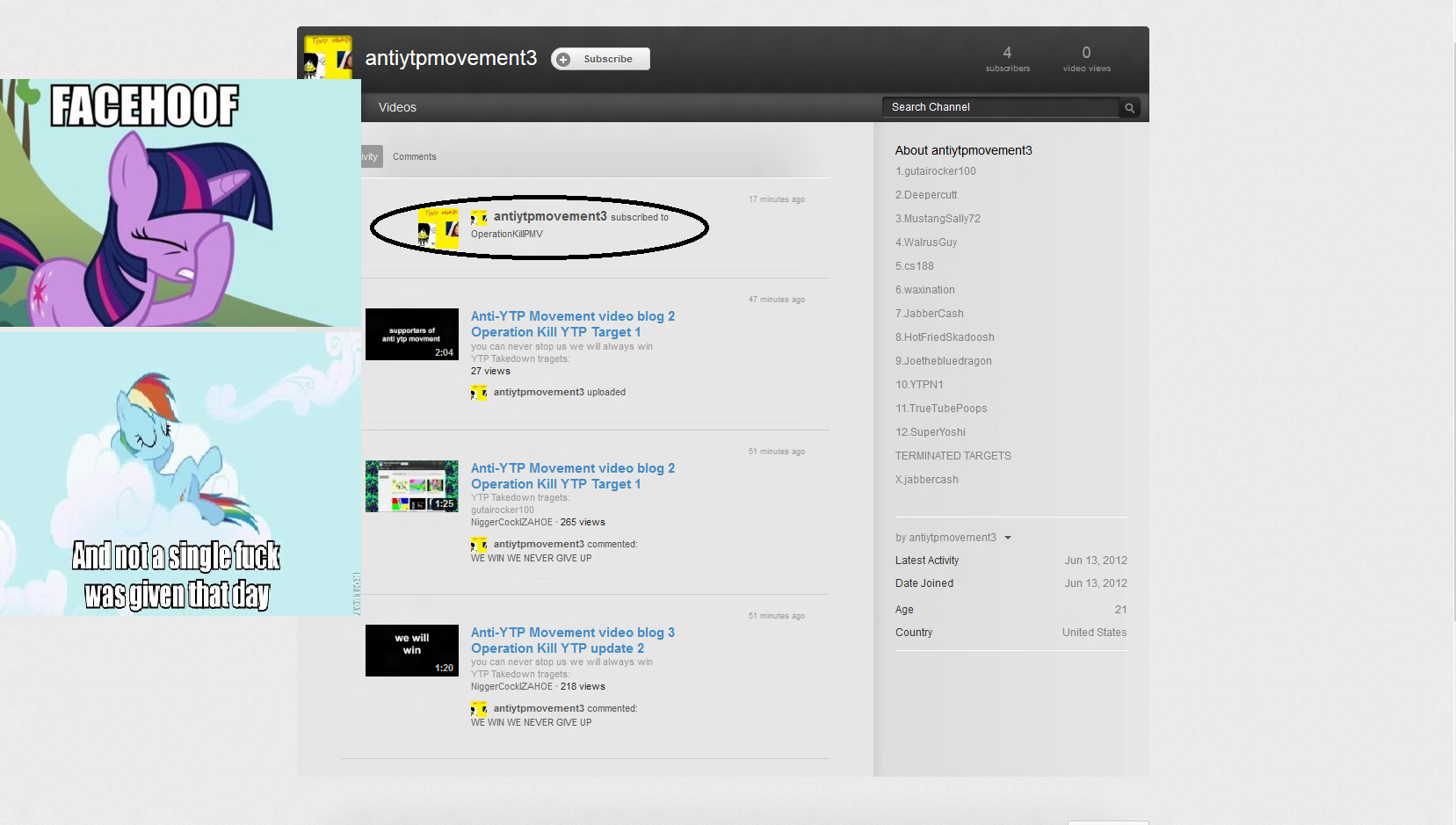Click the magnifier icon in channel search
Viewport: 1456px width, 825px height.
point(1130,107)
